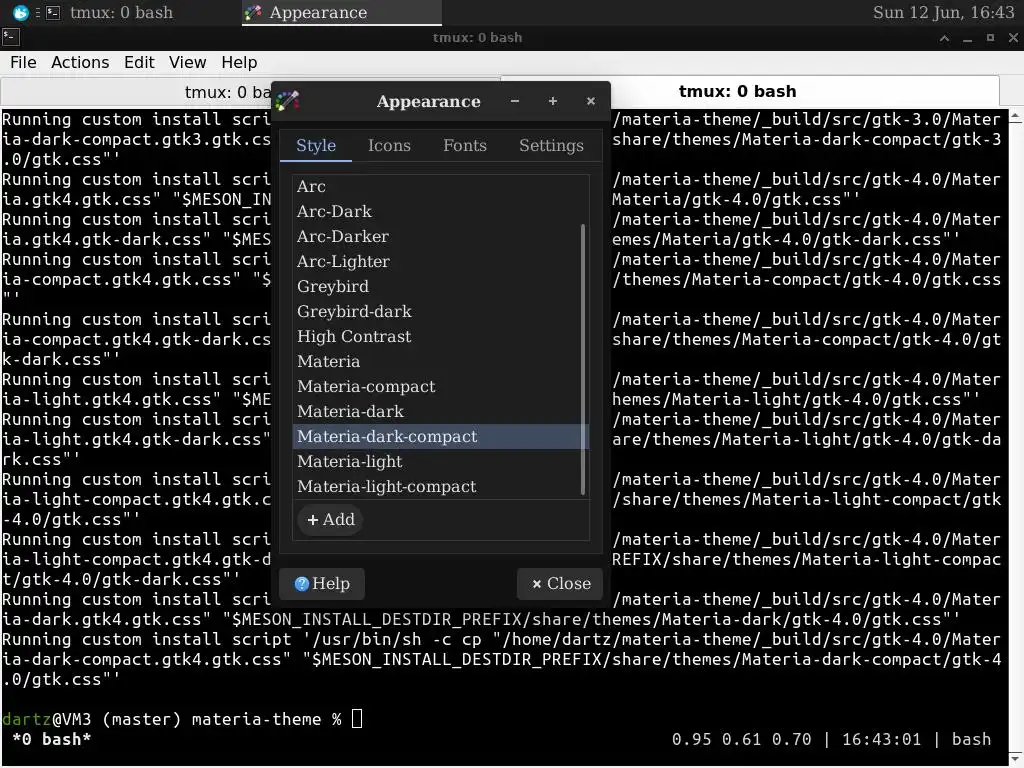Click the Add theme button

[x=330, y=520]
